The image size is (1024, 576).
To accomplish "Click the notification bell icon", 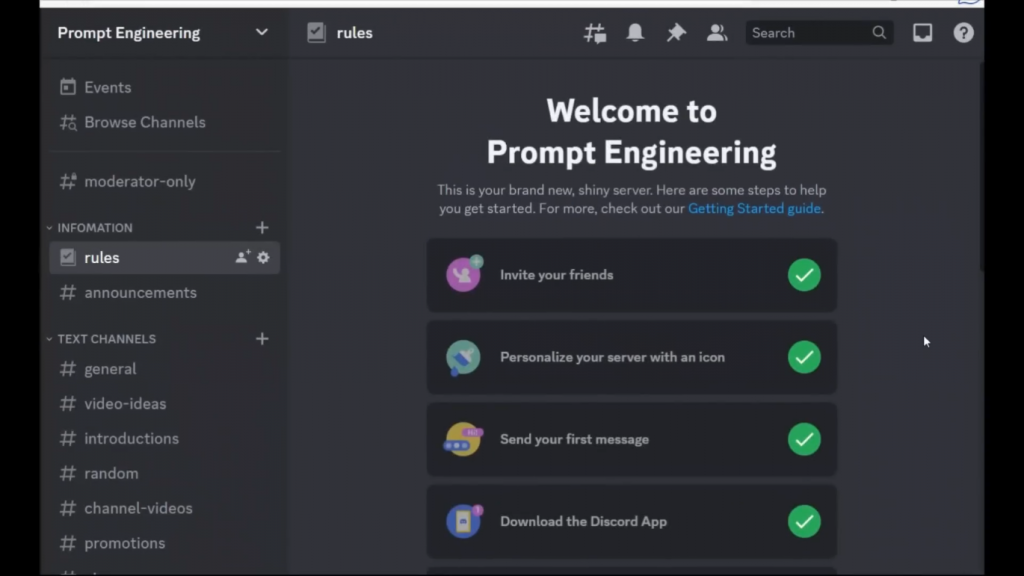I will click(635, 33).
